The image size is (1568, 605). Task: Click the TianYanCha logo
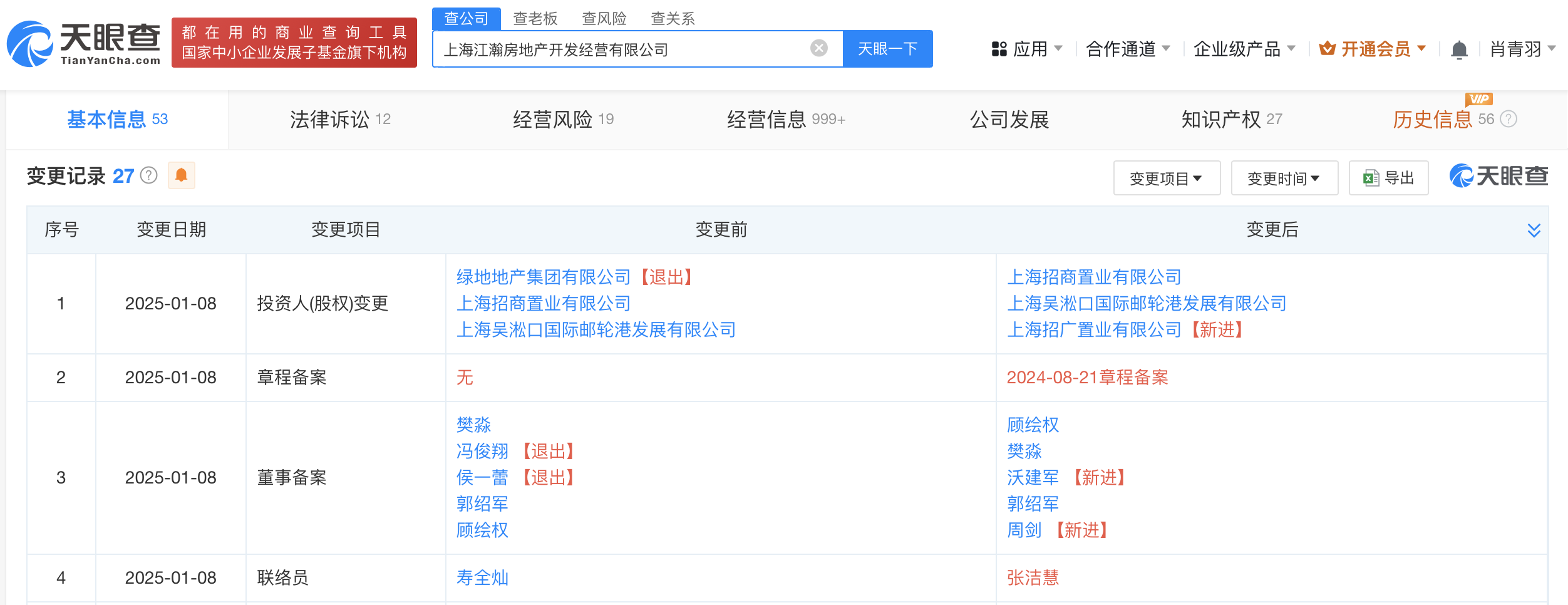(x=83, y=43)
